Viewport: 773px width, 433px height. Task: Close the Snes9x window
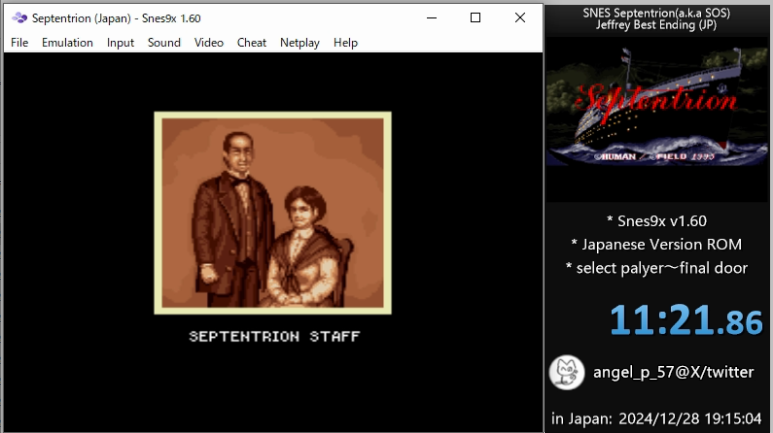pyautogui.click(x=520, y=18)
